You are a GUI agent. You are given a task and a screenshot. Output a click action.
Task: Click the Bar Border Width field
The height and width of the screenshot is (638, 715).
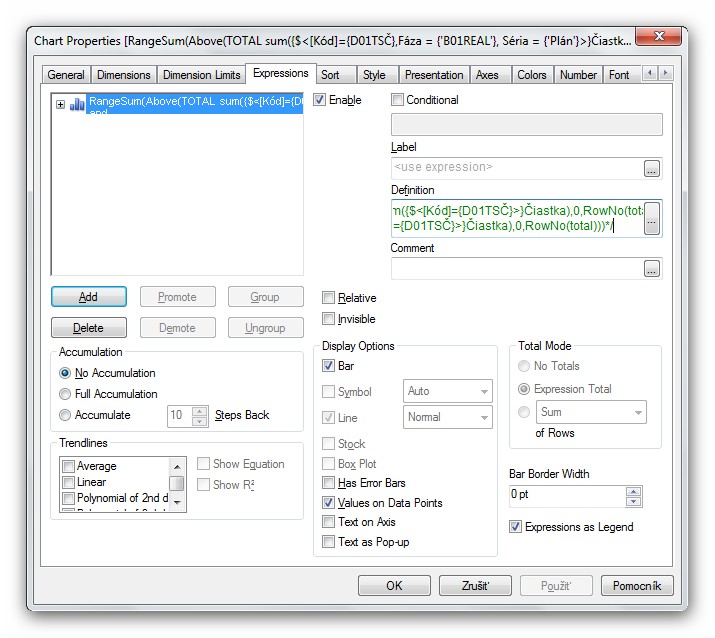(568, 496)
